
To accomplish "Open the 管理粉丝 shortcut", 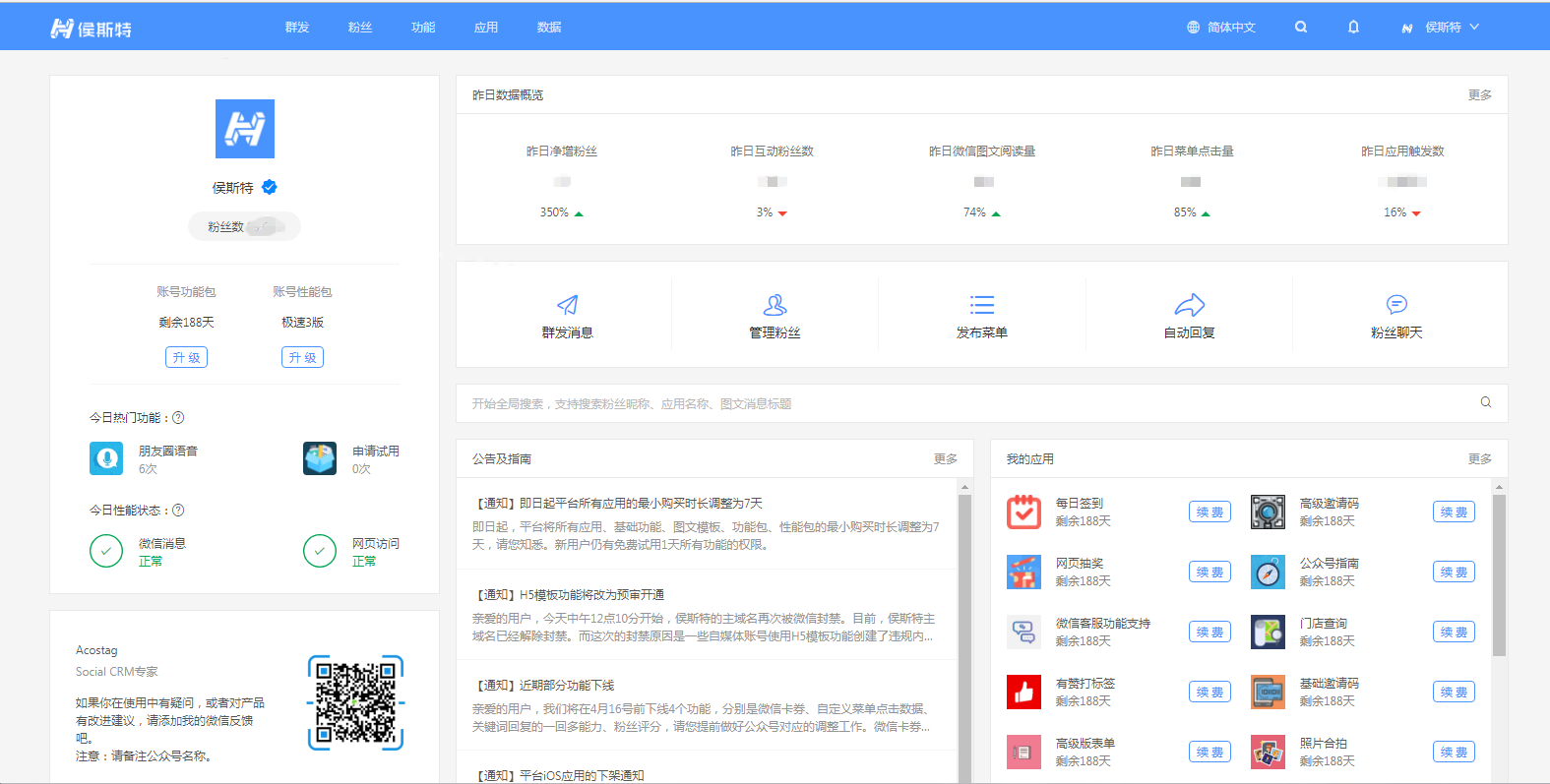I will 775,305.
